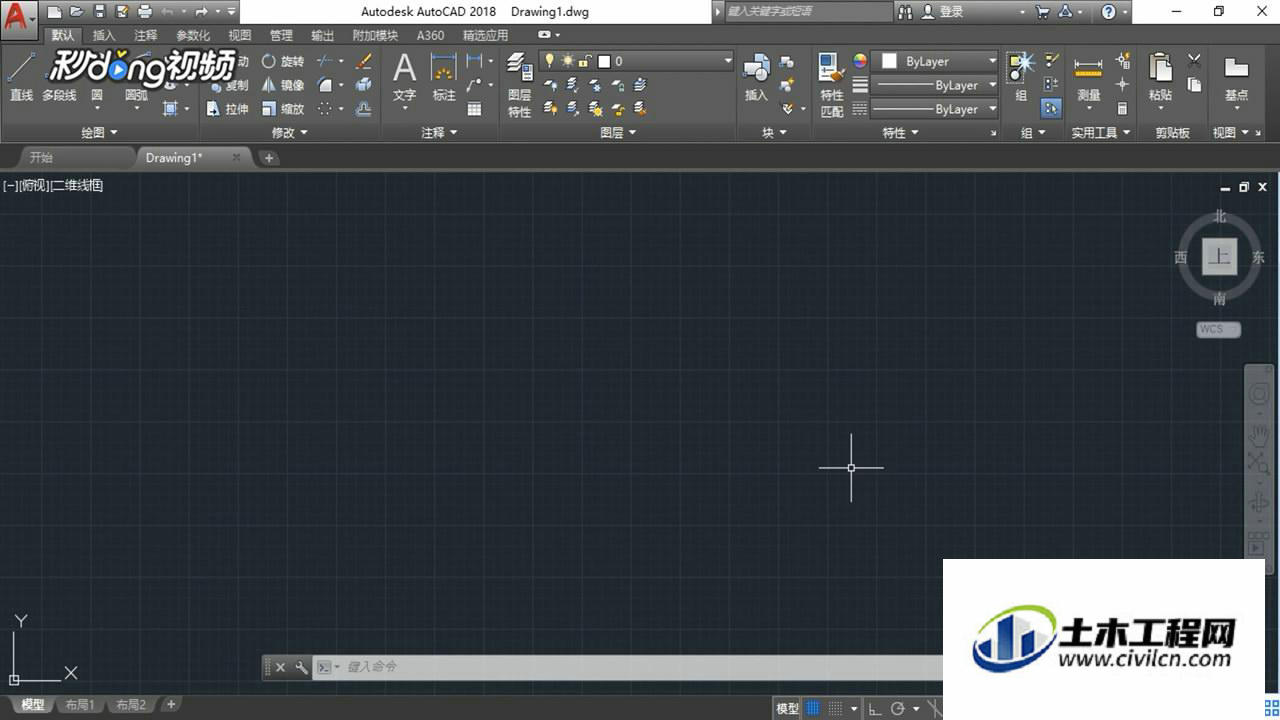1280x720 pixels.
Task: Click the Match Properties (特性匹配) icon
Action: point(832,85)
